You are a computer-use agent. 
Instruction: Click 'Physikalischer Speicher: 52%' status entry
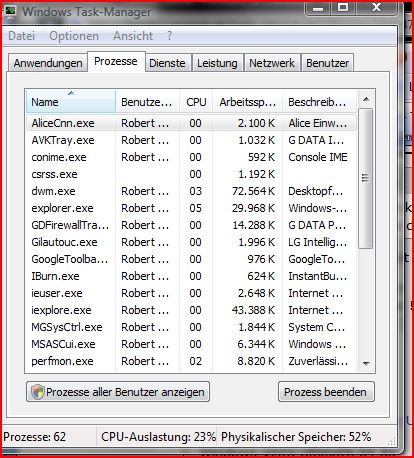point(296,437)
